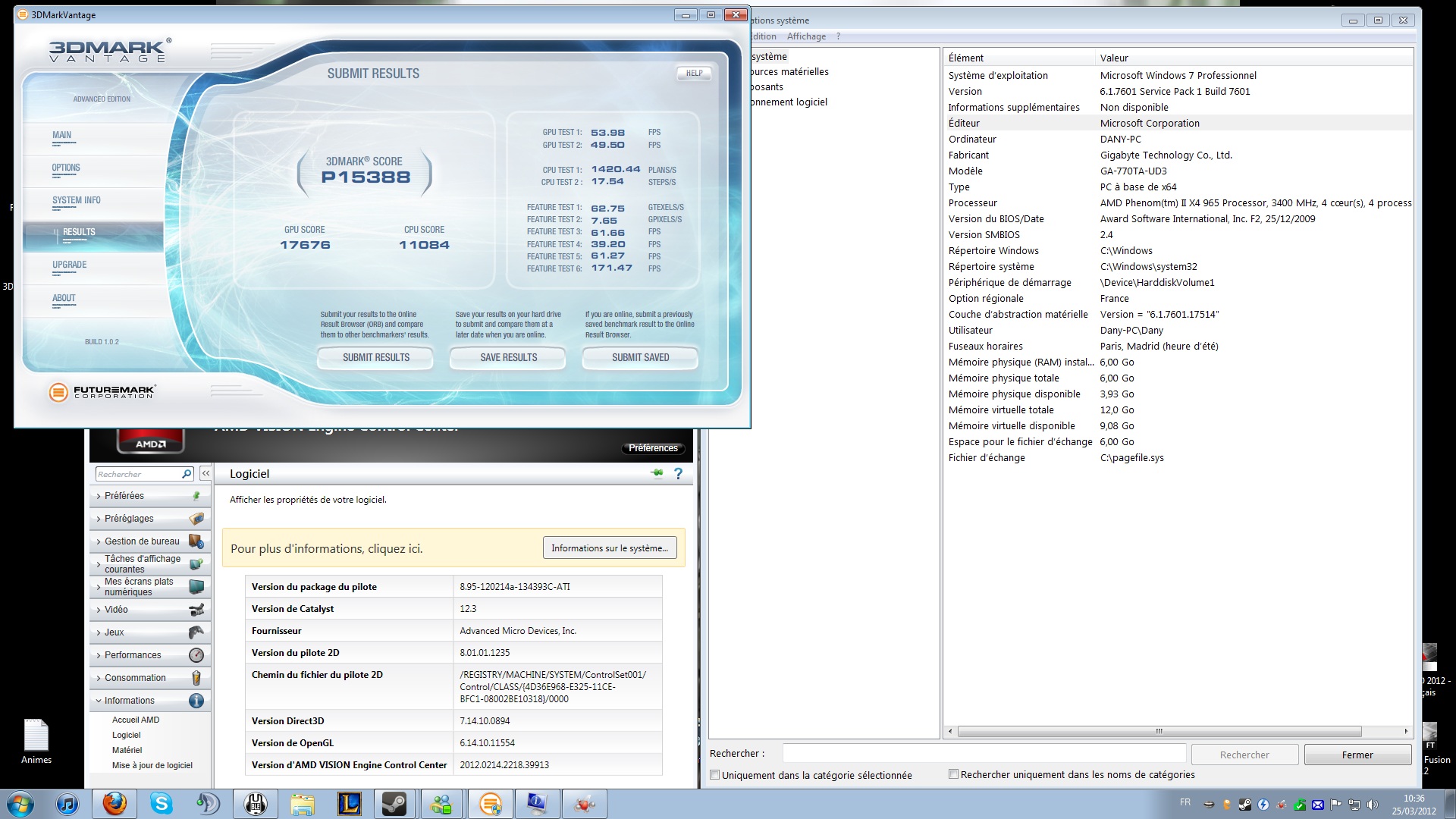This screenshot has height=819, width=1456.
Task: Expand the Gestion de bureau section
Action: 142,541
